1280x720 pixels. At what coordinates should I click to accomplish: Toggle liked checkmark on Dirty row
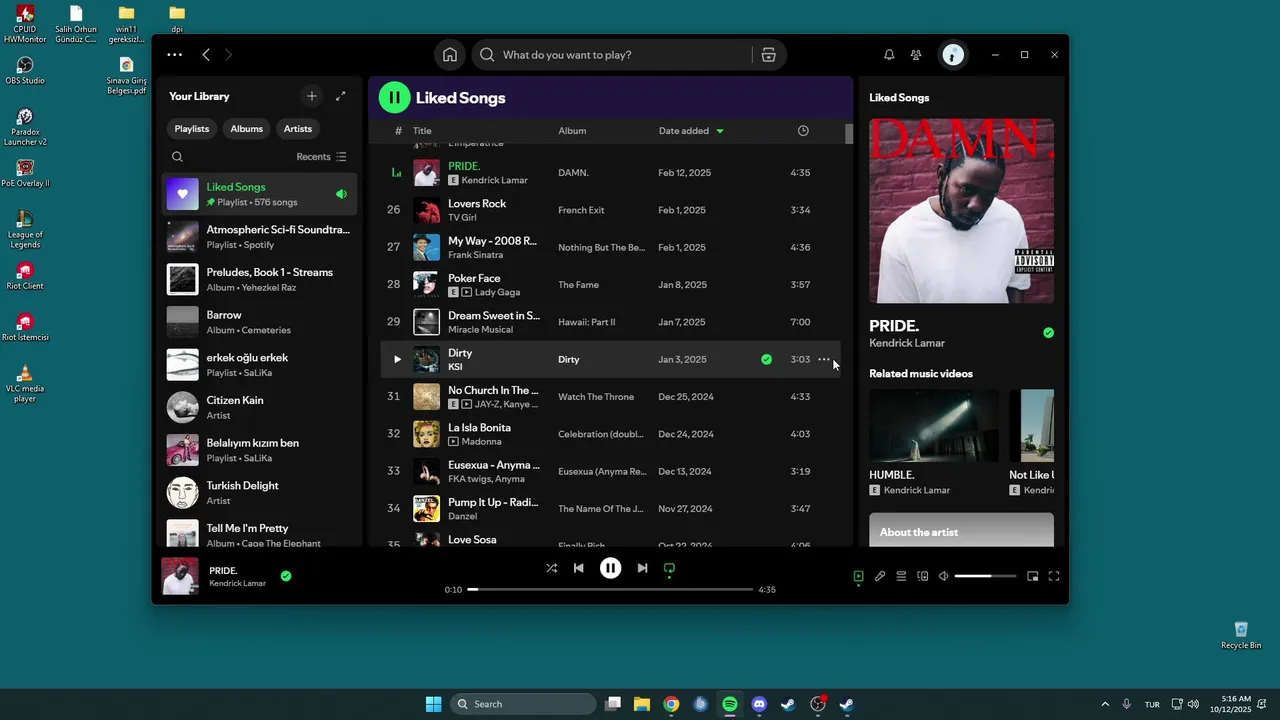point(766,359)
